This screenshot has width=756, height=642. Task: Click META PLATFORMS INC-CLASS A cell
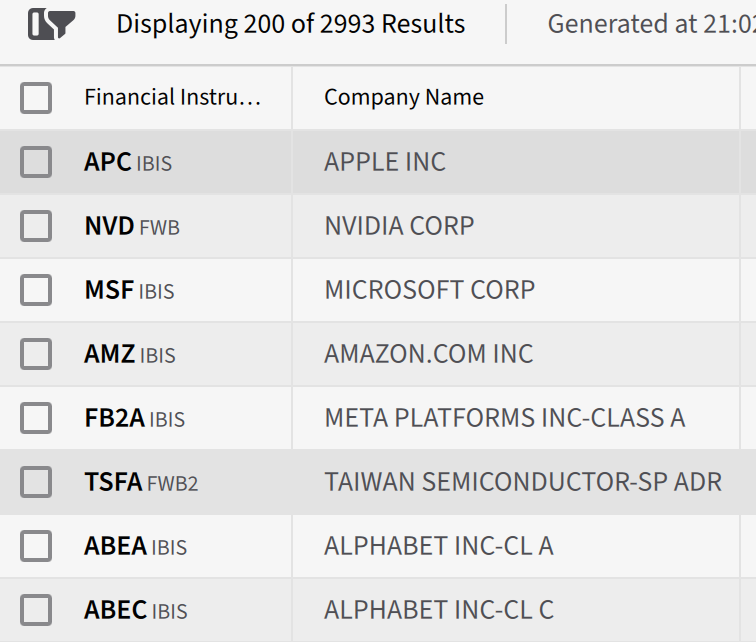(516, 418)
